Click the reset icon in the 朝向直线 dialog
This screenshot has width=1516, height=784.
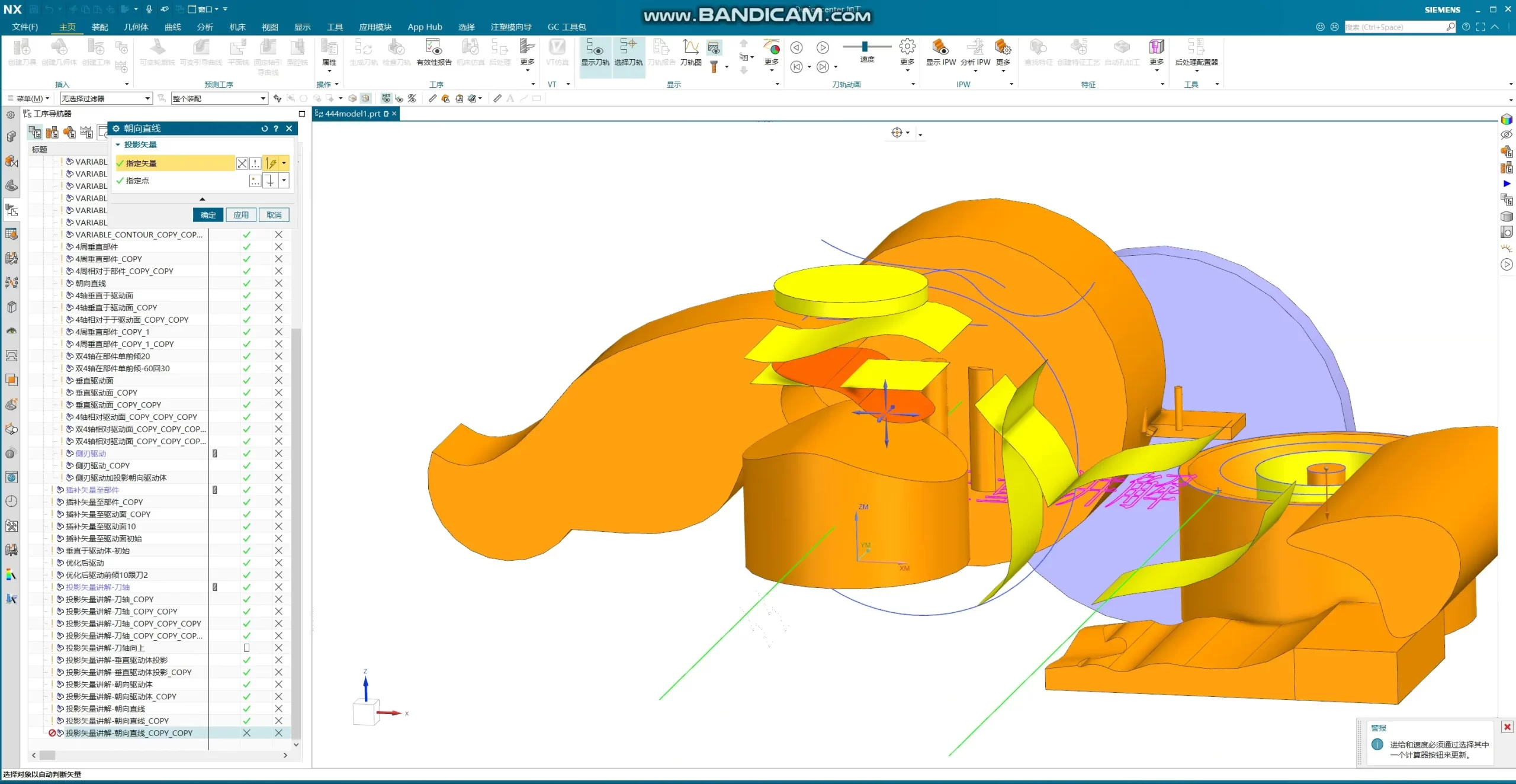(264, 128)
